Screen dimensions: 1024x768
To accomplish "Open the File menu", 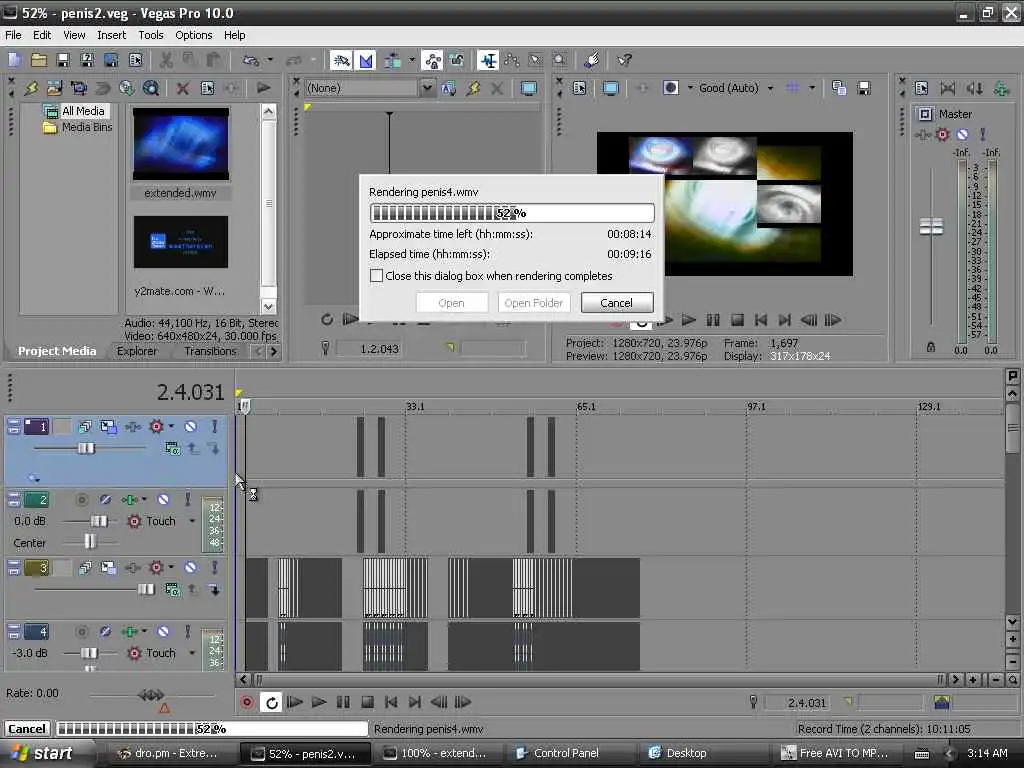I will (x=13, y=35).
